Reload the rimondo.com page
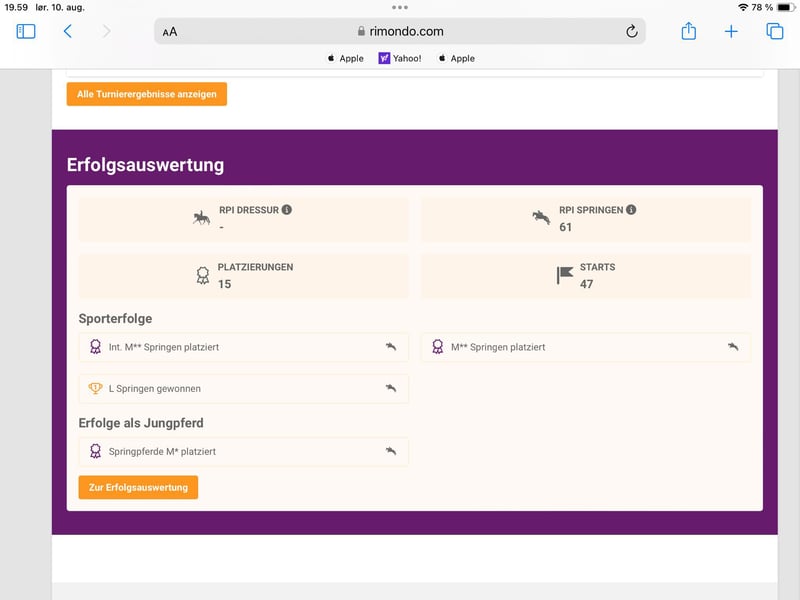This screenshot has height=600, width=800. tap(631, 32)
